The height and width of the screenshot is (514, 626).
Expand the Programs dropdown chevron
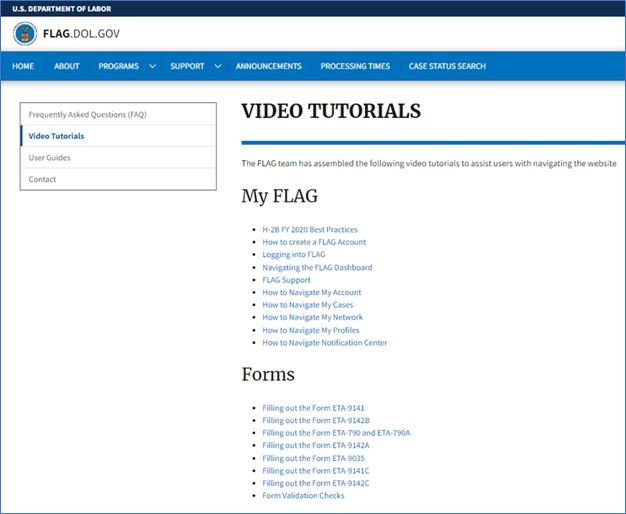(152, 67)
